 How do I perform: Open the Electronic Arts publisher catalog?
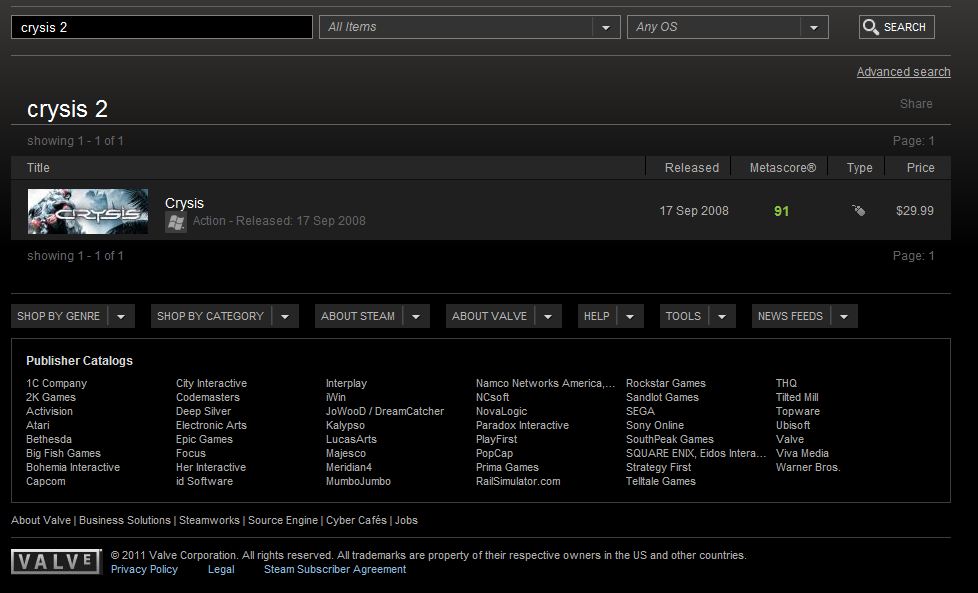click(x=211, y=425)
